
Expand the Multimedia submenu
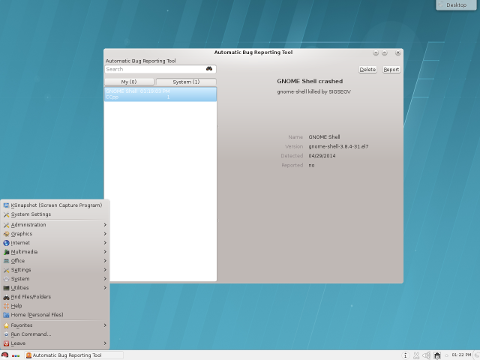56,252
